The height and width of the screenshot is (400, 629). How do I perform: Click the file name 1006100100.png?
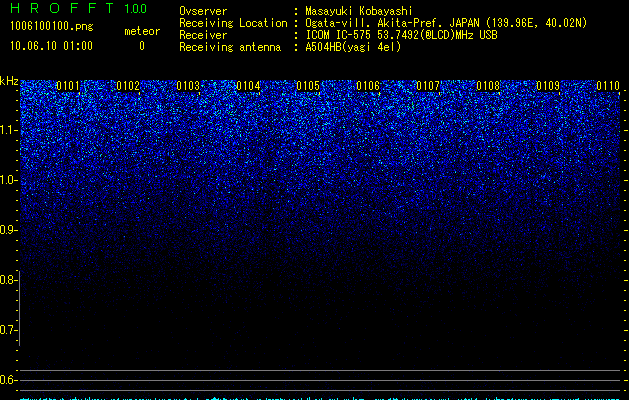point(52,26)
